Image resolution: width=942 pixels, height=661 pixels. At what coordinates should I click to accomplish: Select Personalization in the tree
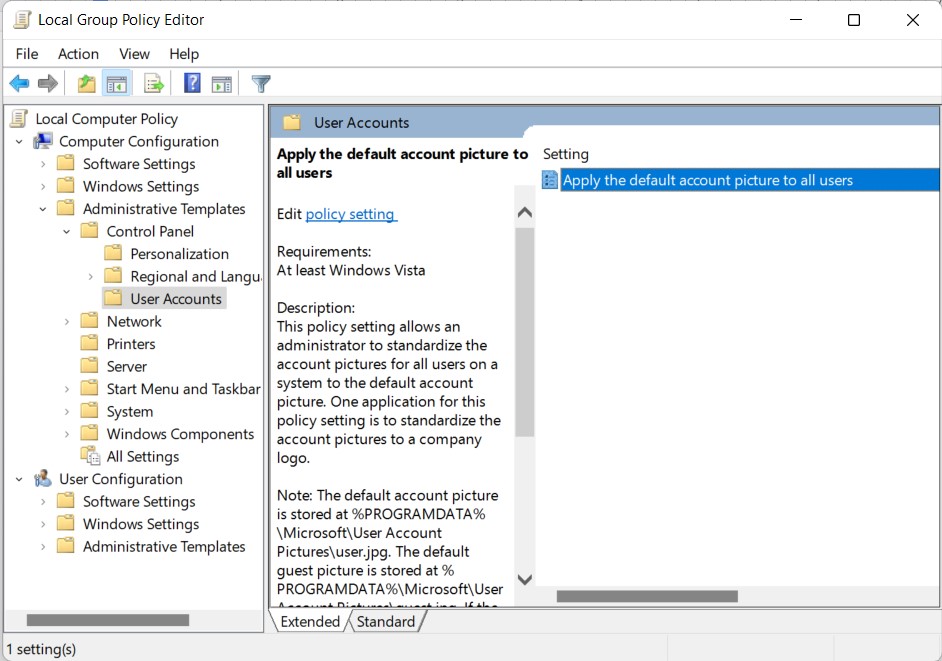[180, 254]
